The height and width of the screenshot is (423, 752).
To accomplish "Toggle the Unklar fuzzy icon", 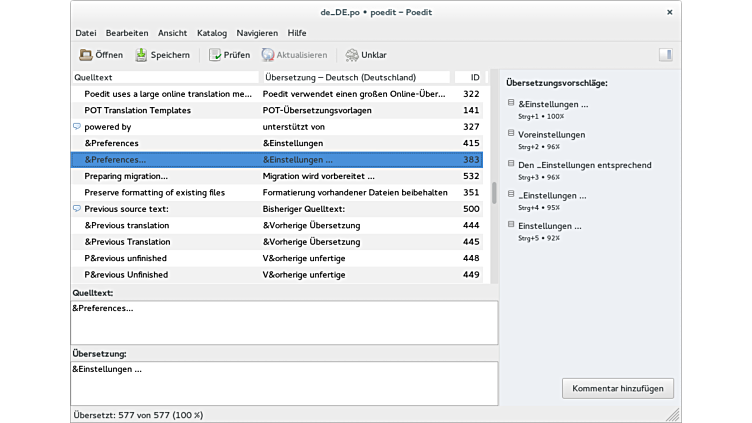I will point(352,55).
